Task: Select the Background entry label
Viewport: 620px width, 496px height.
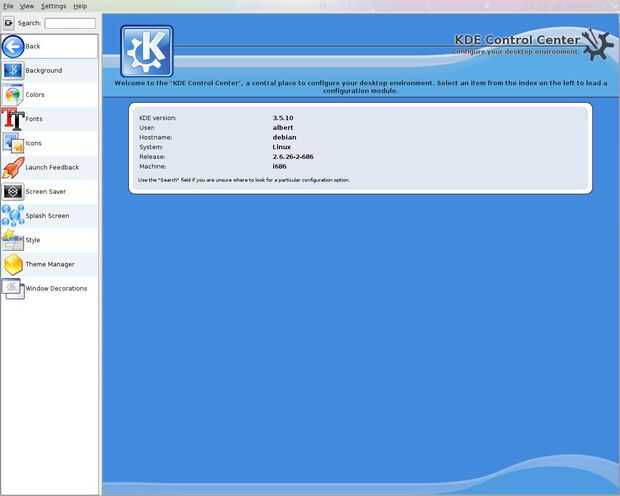Action: (44, 70)
